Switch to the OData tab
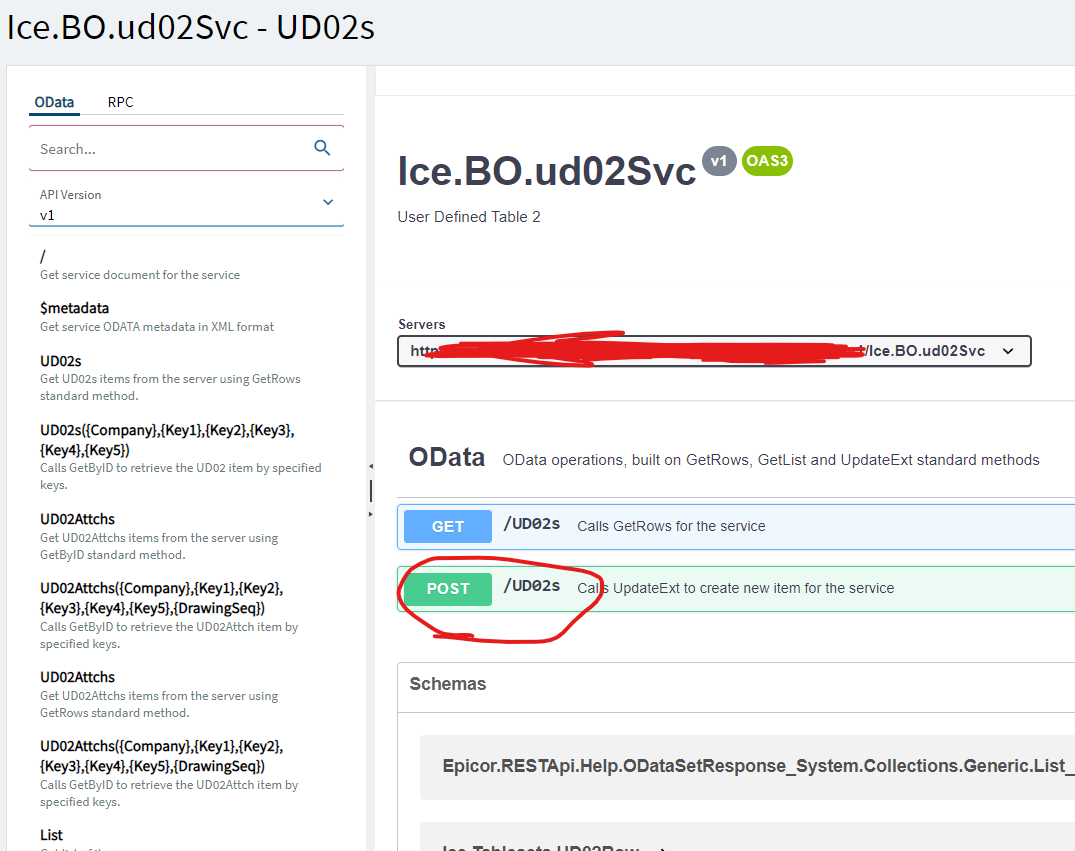The height and width of the screenshot is (851, 1075). coord(54,102)
